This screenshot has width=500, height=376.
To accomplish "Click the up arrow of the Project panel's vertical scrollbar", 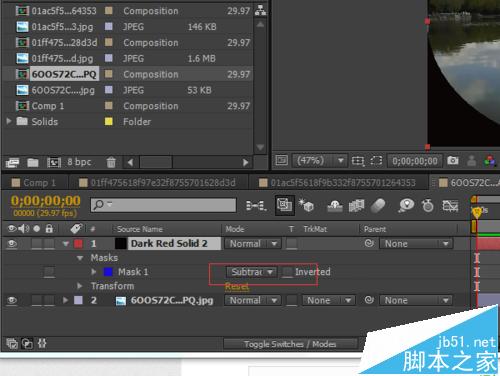I will (x=260, y=24).
